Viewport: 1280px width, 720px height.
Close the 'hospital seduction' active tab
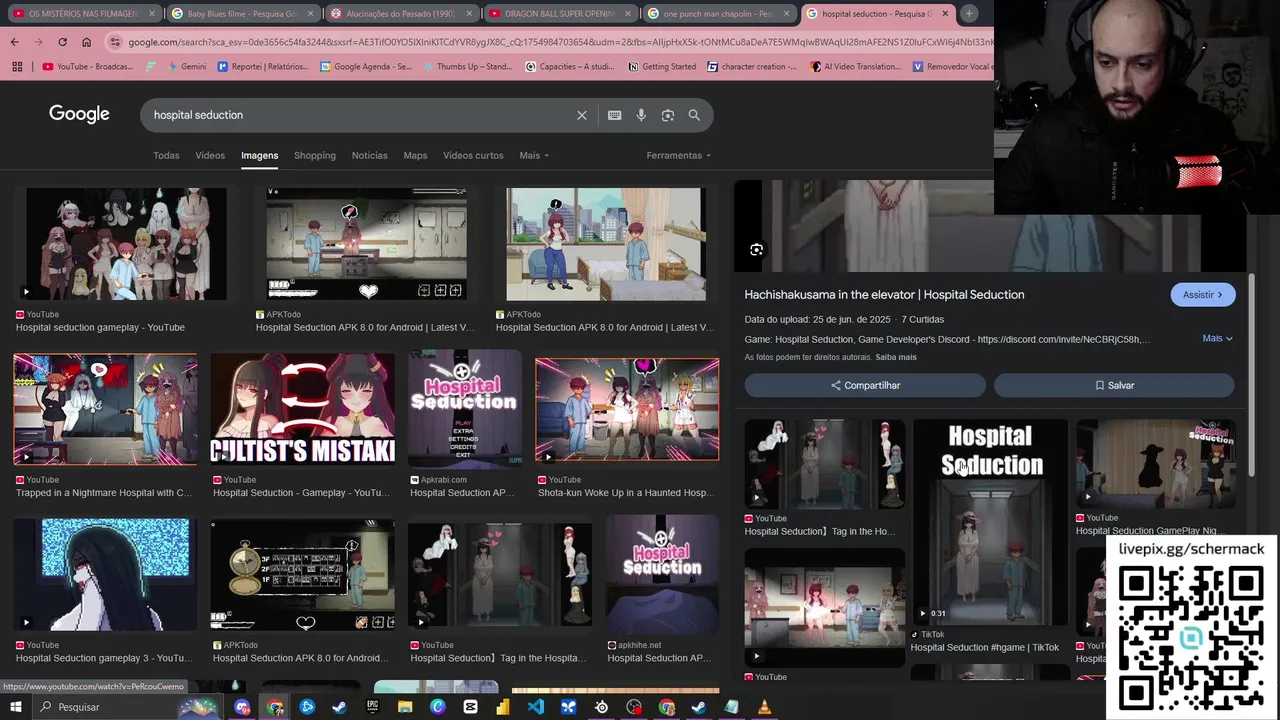click(x=945, y=14)
